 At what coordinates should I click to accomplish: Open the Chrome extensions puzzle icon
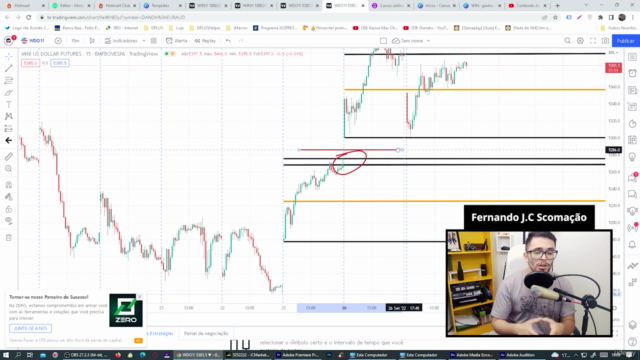click(x=600, y=18)
